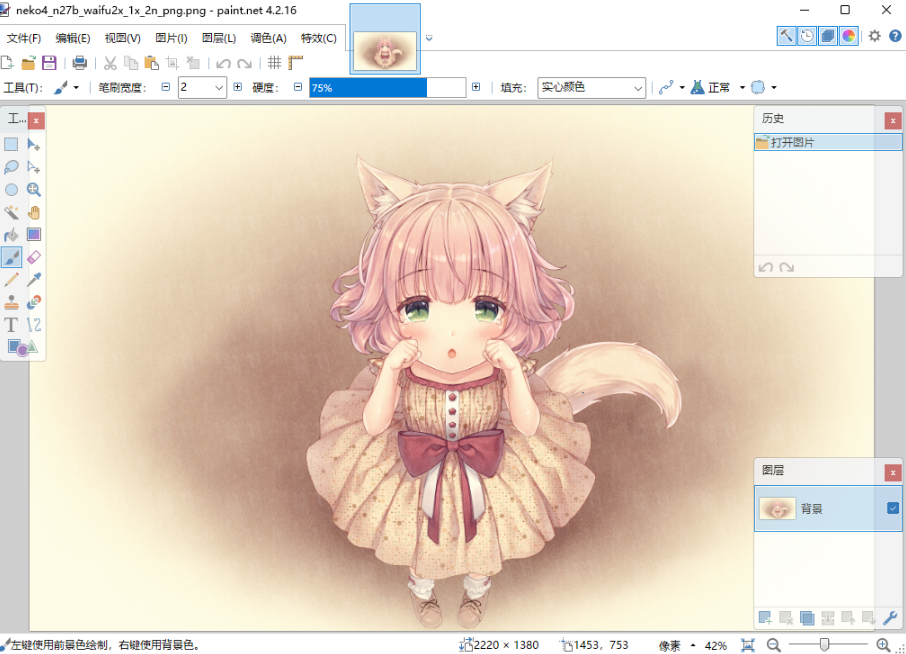Select the Gradient tool
Image resolution: width=906 pixels, height=654 pixels.
(34, 235)
